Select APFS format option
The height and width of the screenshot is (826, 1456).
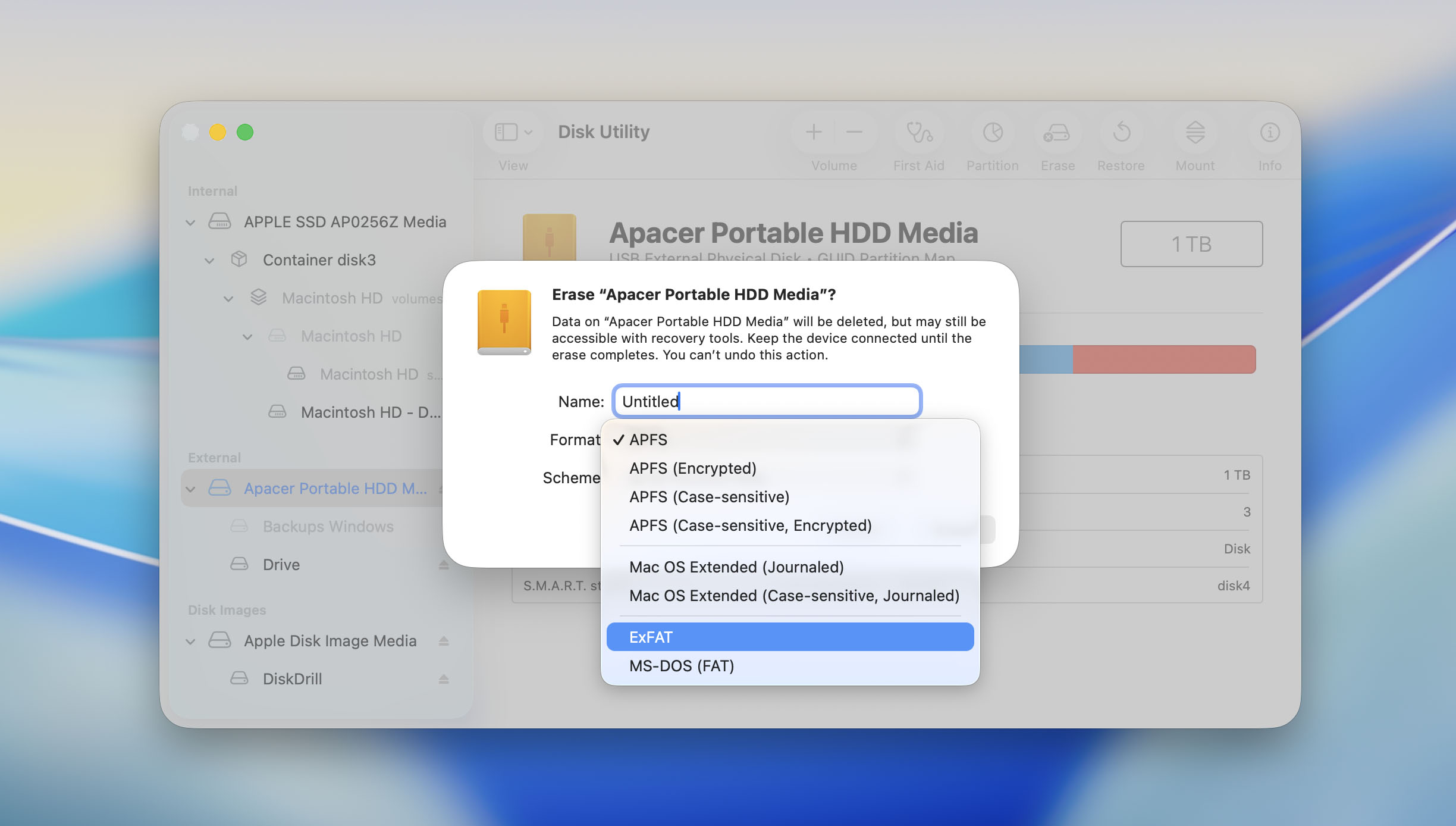pyautogui.click(x=790, y=439)
